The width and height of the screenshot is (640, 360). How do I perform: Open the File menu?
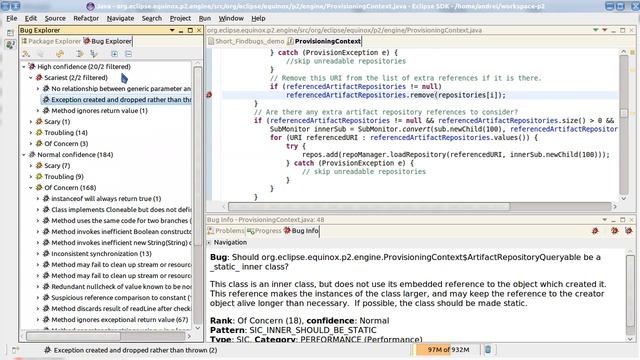pyautogui.click(x=12, y=18)
